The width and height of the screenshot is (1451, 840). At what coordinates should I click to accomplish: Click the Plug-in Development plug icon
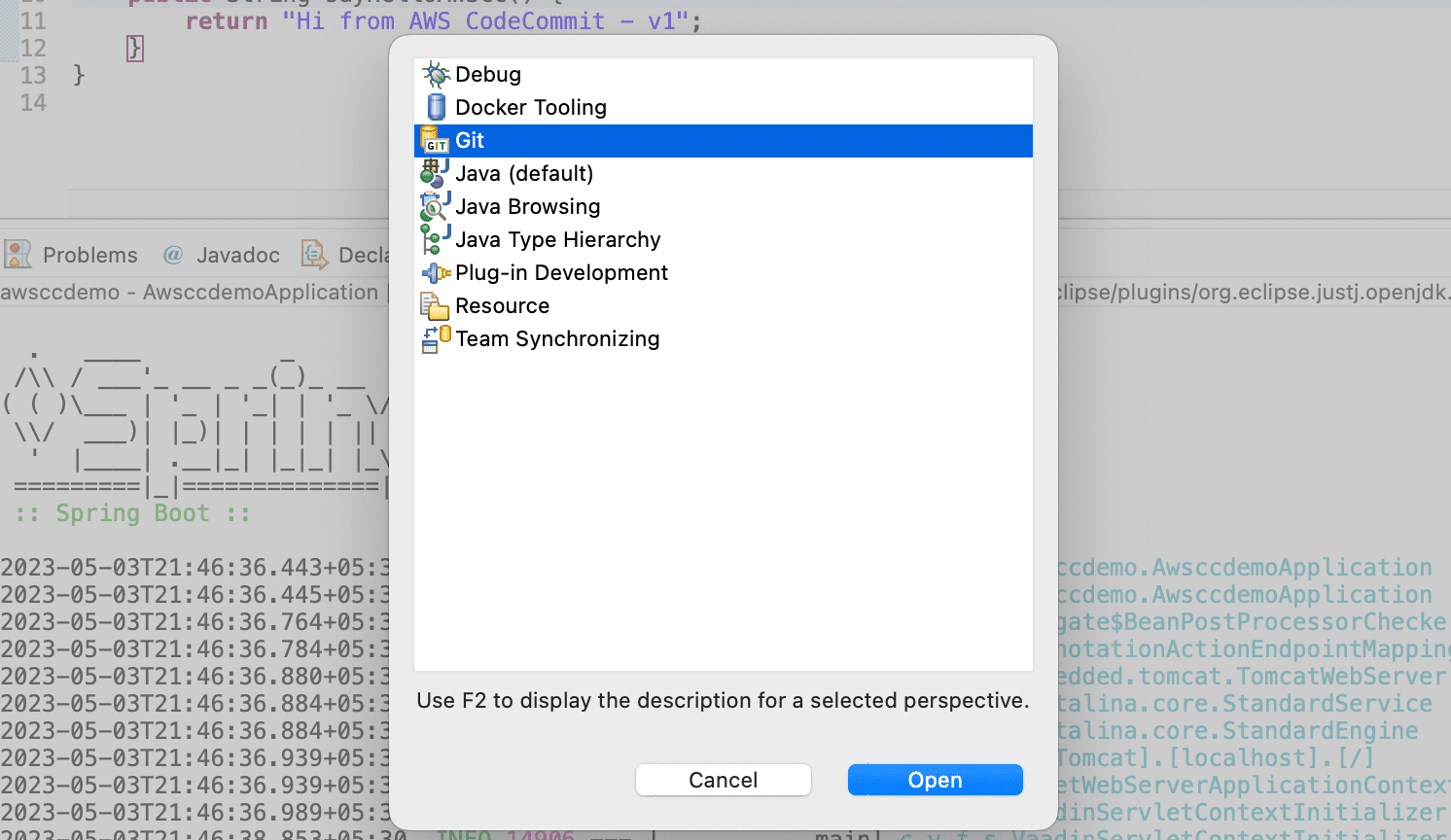[x=436, y=273]
